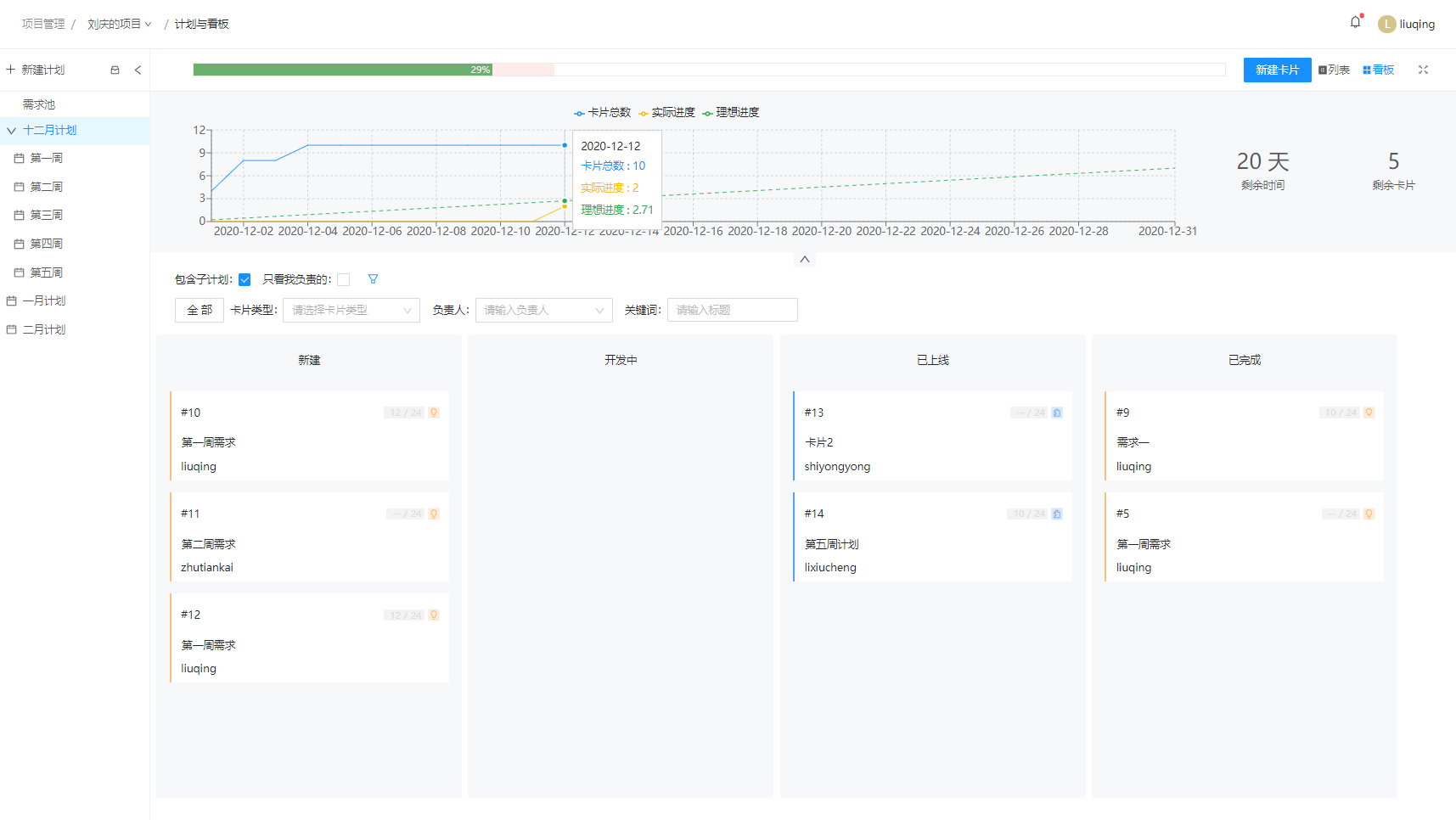This screenshot has width=1456, height=820.
Task: Select 需求池 in the sidebar
Action: coord(39,104)
